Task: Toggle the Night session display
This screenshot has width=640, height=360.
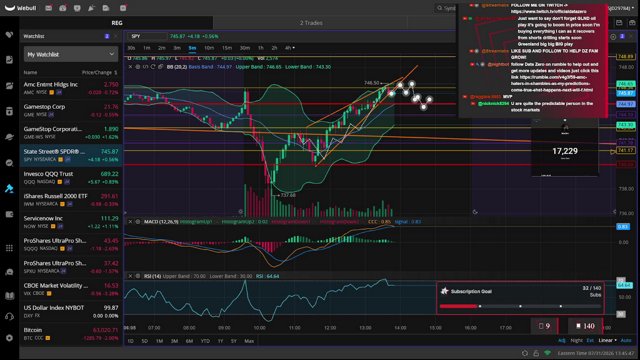Action: click(576, 340)
